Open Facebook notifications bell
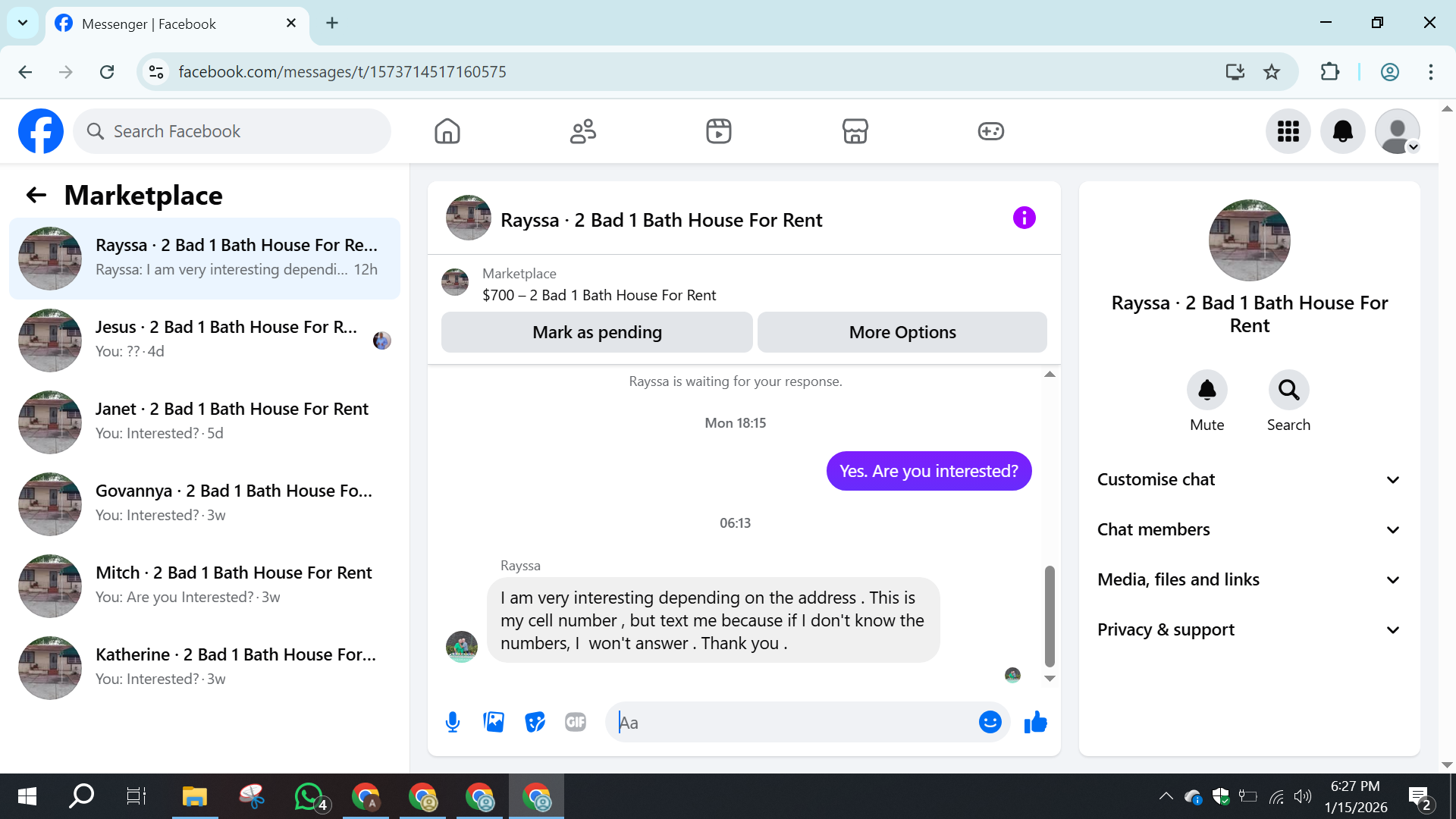 (x=1342, y=131)
